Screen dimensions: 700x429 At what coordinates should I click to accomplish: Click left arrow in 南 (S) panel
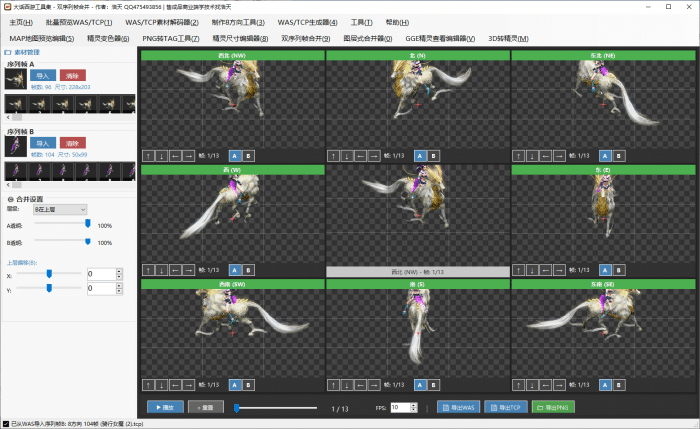[362, 384]
